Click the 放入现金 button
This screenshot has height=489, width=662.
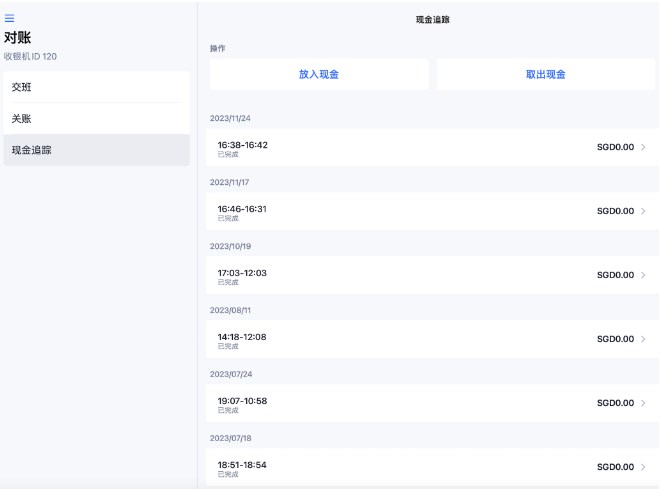tap(319, 74)
